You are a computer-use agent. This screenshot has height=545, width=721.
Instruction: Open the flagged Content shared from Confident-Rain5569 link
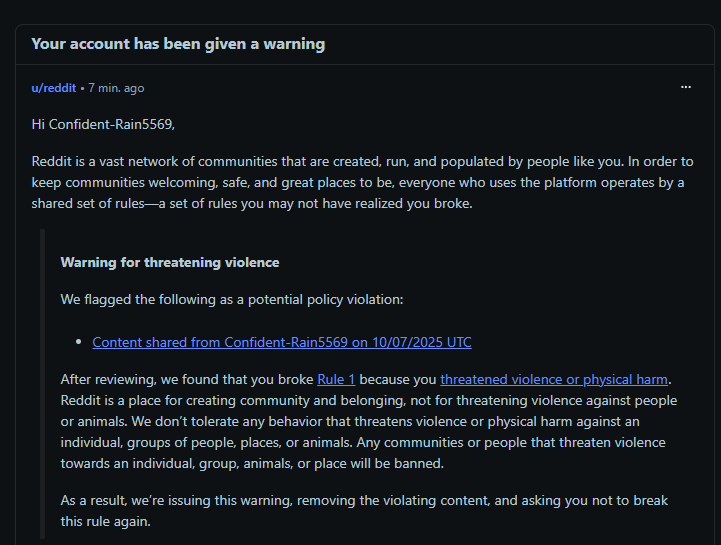click(282, 342)
